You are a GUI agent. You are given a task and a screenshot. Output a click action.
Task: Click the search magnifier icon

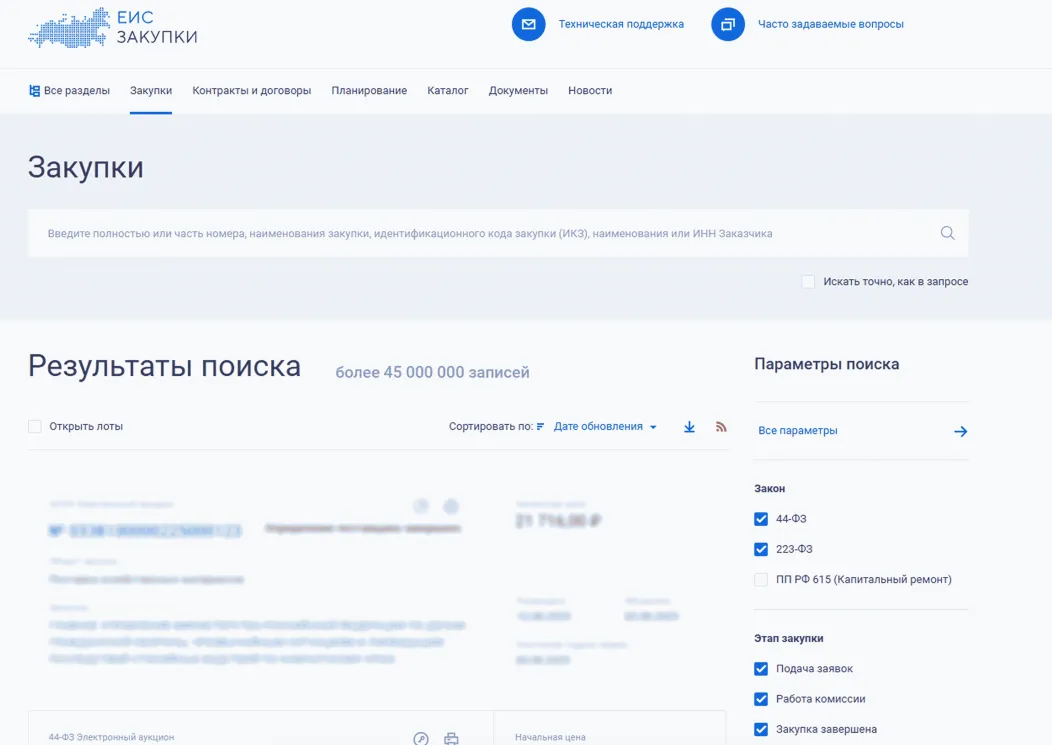[947, 233]
